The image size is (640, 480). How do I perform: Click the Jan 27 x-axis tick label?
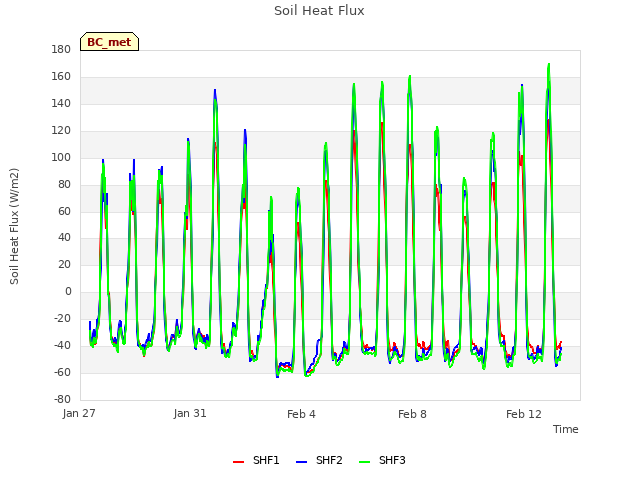pos(79,413)
